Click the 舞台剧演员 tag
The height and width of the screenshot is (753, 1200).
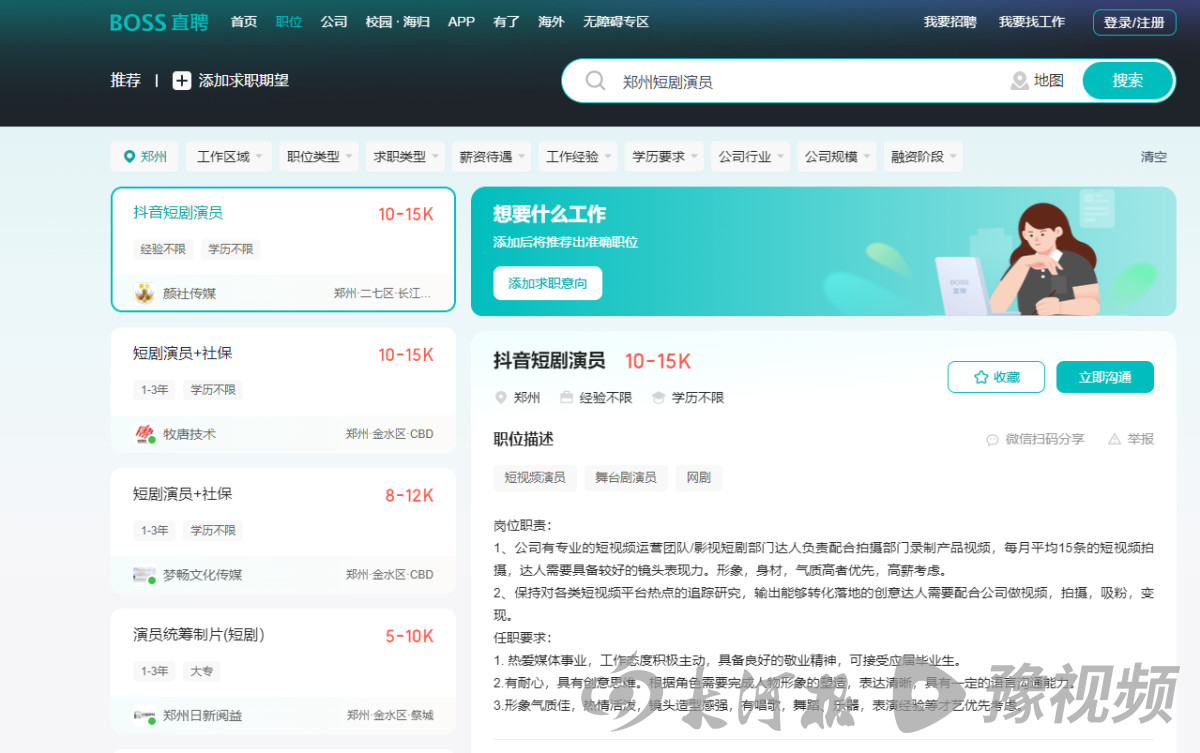click(626, 478)
